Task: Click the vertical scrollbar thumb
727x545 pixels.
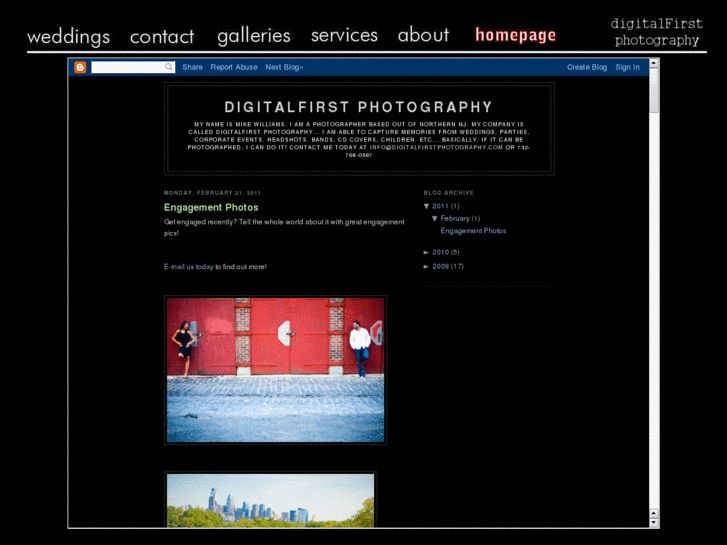Action: 654,90
